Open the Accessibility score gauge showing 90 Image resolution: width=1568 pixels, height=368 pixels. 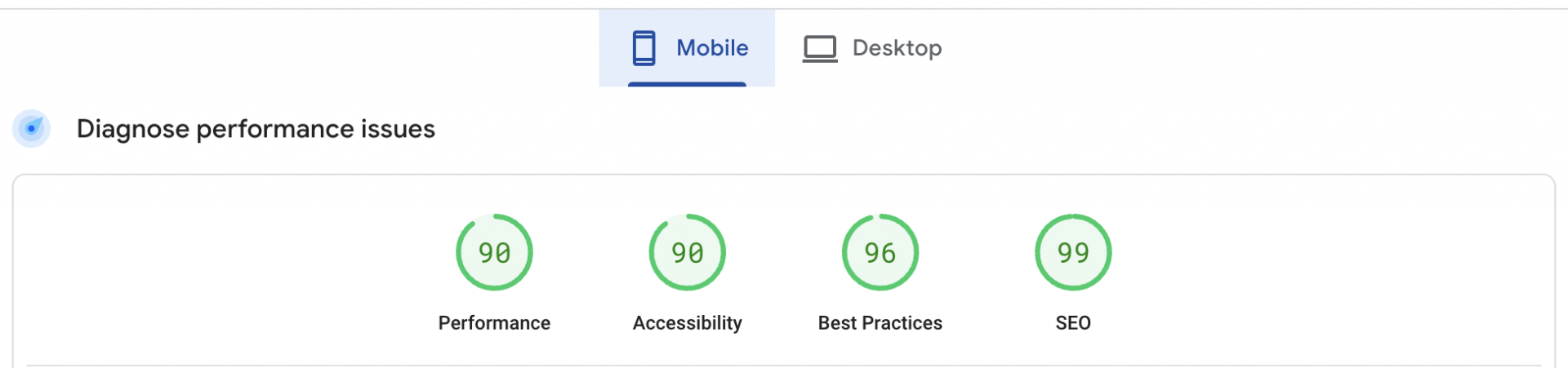tap(687, 252)
